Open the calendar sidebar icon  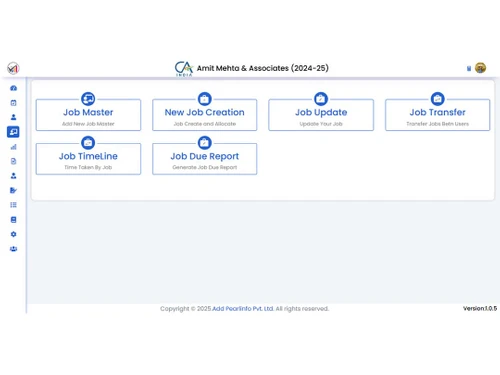pos(13,103)
